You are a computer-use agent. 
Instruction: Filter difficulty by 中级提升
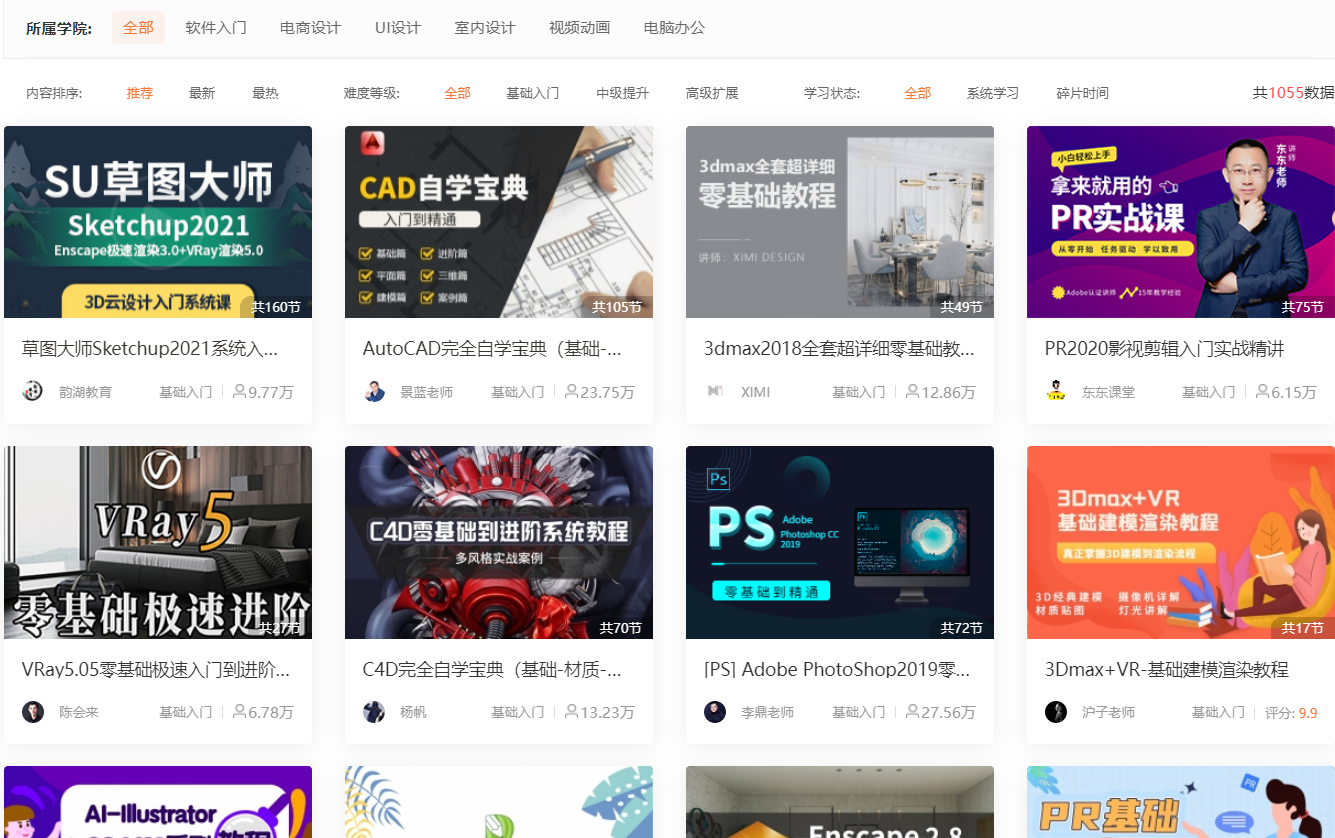click(x=623, y=93)
